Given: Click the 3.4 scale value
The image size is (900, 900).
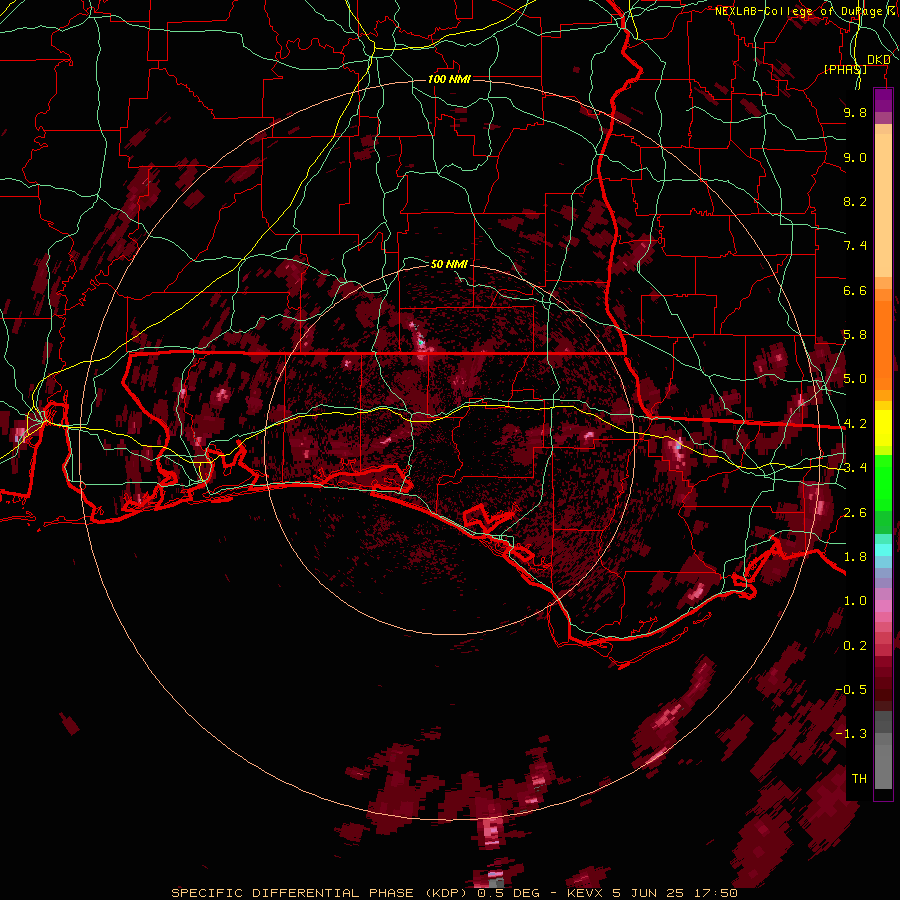Looking at the screenshot, I should pos(855,468).
